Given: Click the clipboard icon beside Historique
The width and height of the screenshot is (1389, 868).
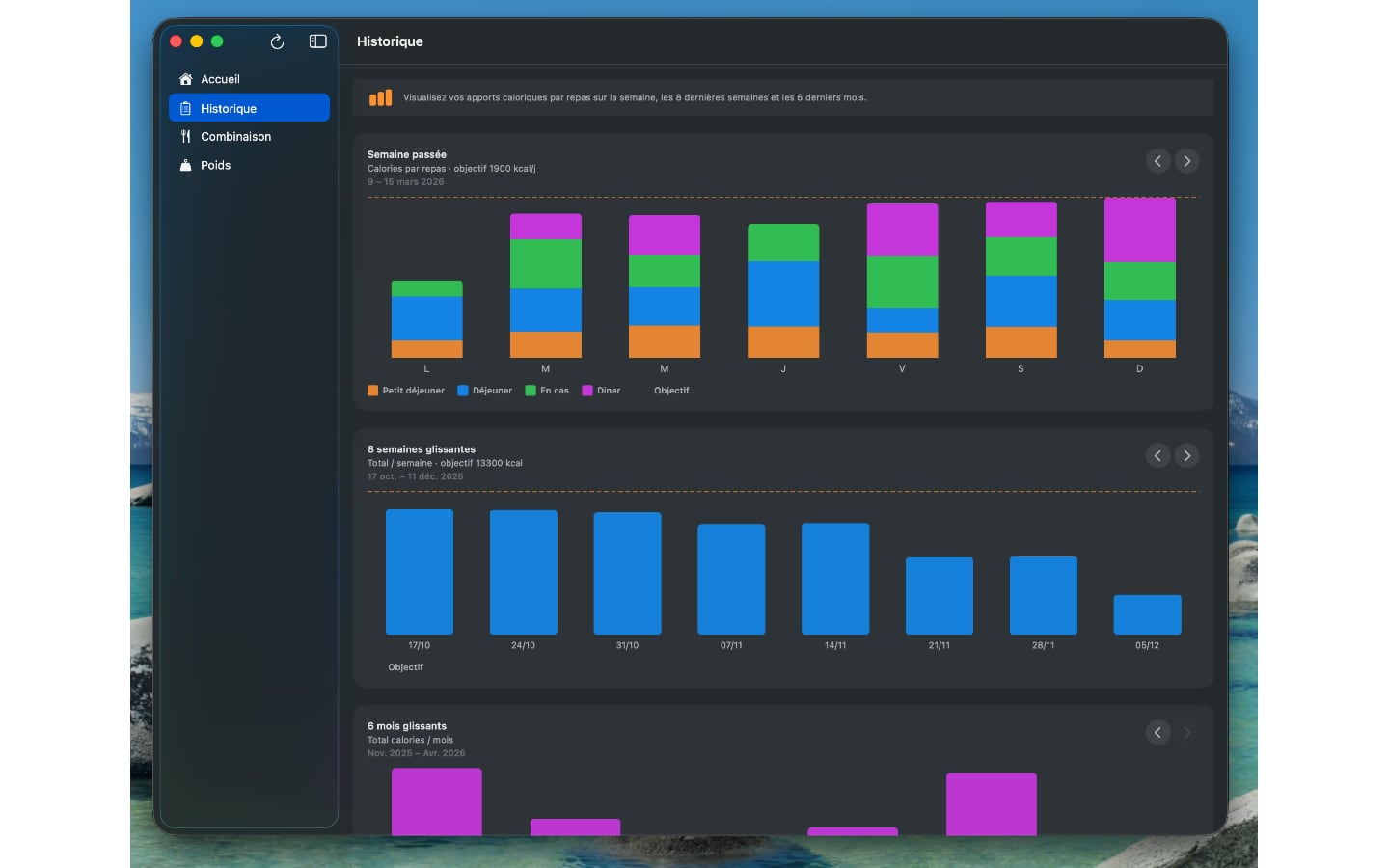Looking at the screenshot, I should click(186, 108).
